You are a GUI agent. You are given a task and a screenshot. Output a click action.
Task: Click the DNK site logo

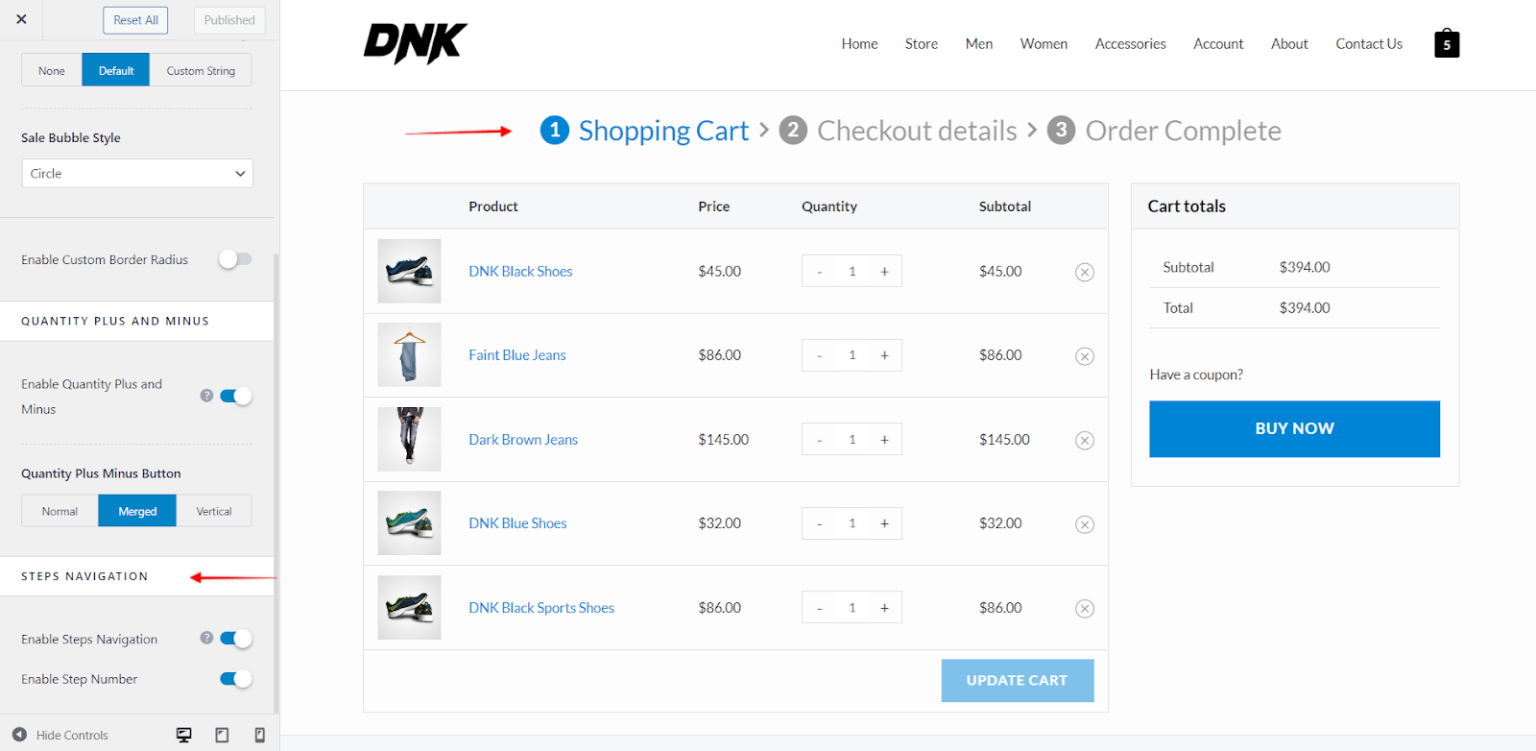pos(415,43)
